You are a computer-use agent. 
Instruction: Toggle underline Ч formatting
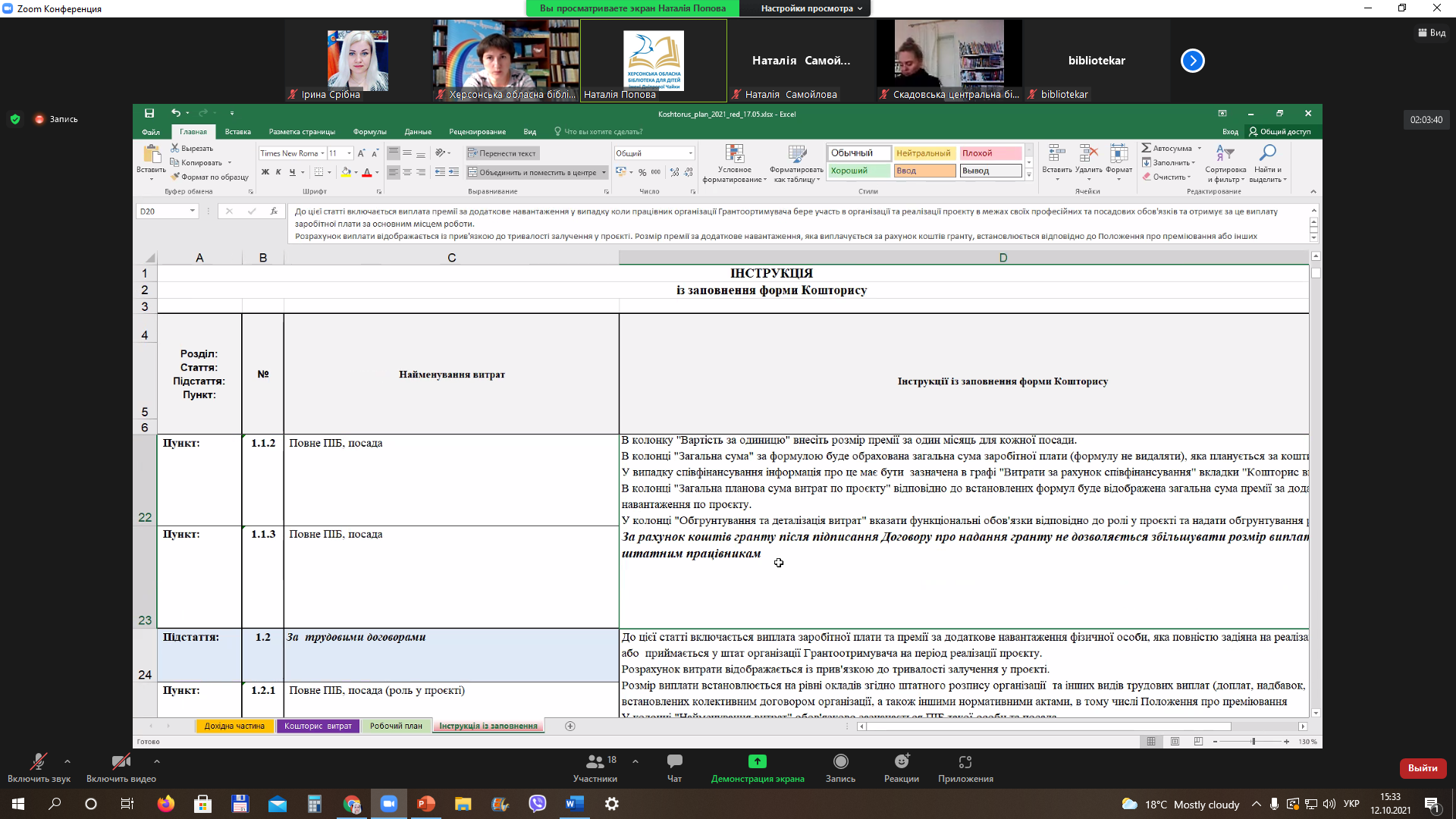292,172
